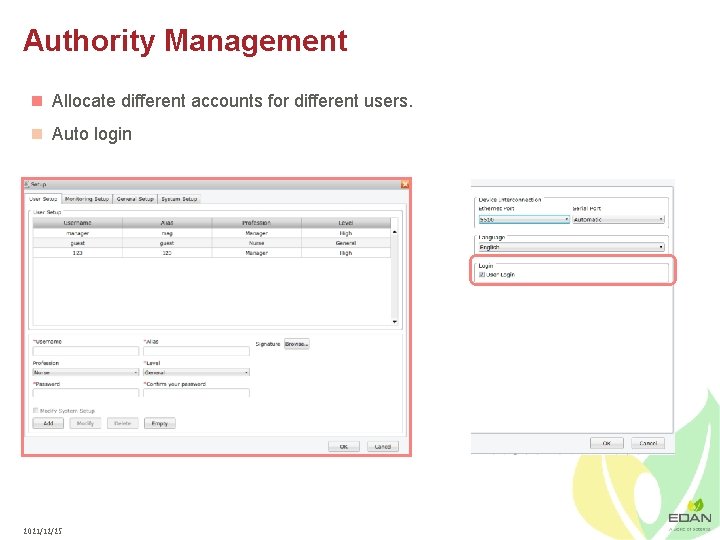
Task: Click the 'General' level cell in the guest row
Action: tap(346, 243)
